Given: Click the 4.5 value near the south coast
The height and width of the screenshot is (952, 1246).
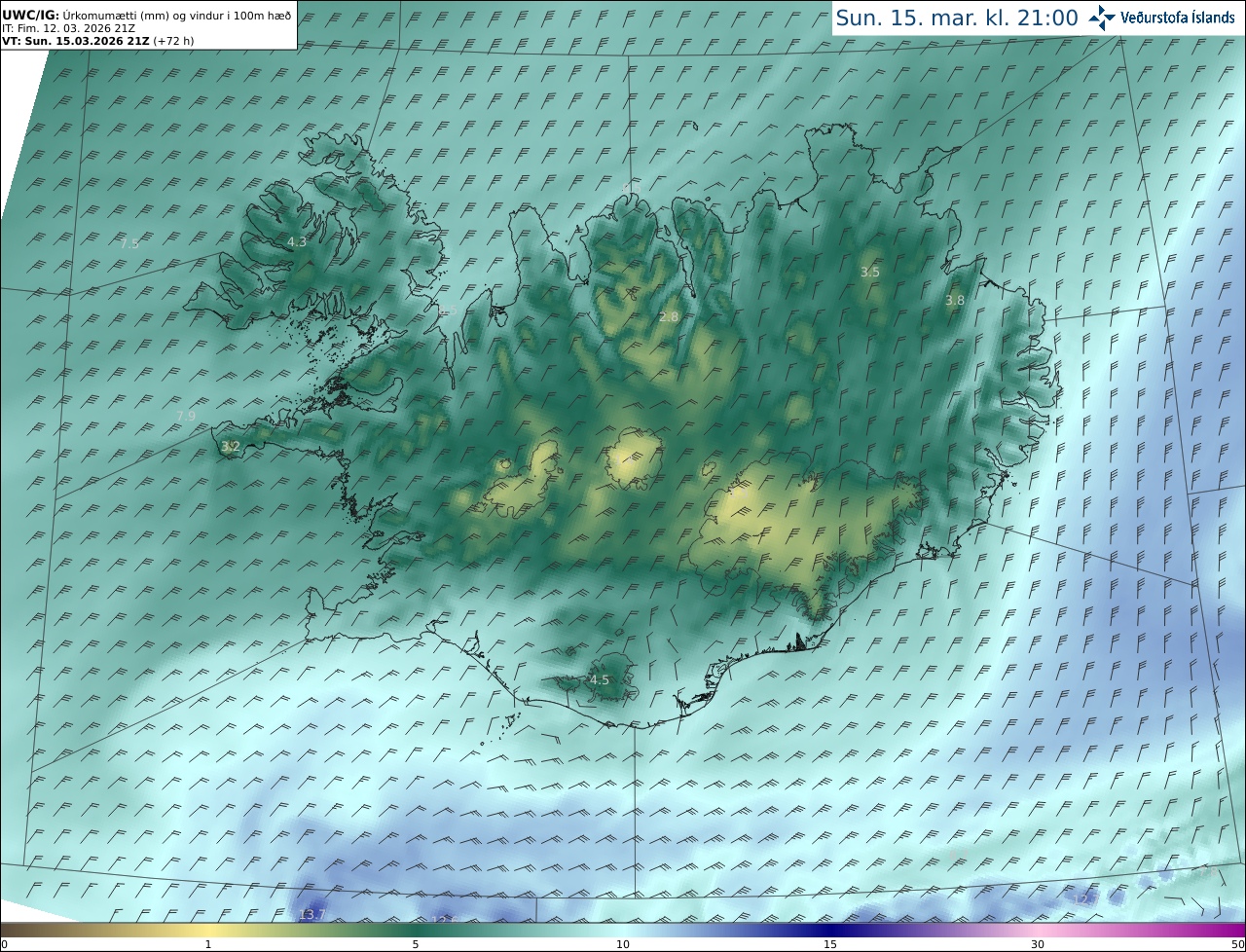Looking at the screenshot, I should 600,680.
